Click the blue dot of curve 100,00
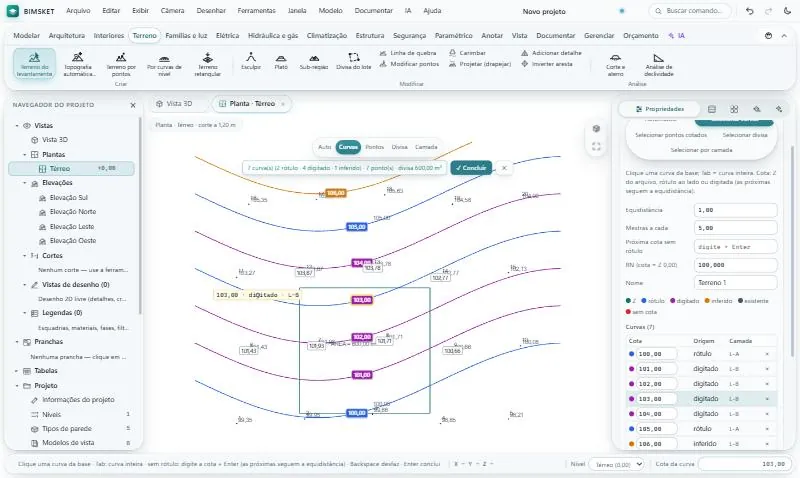800x478 pixels. pyautogui.click(x=631, y=354)
